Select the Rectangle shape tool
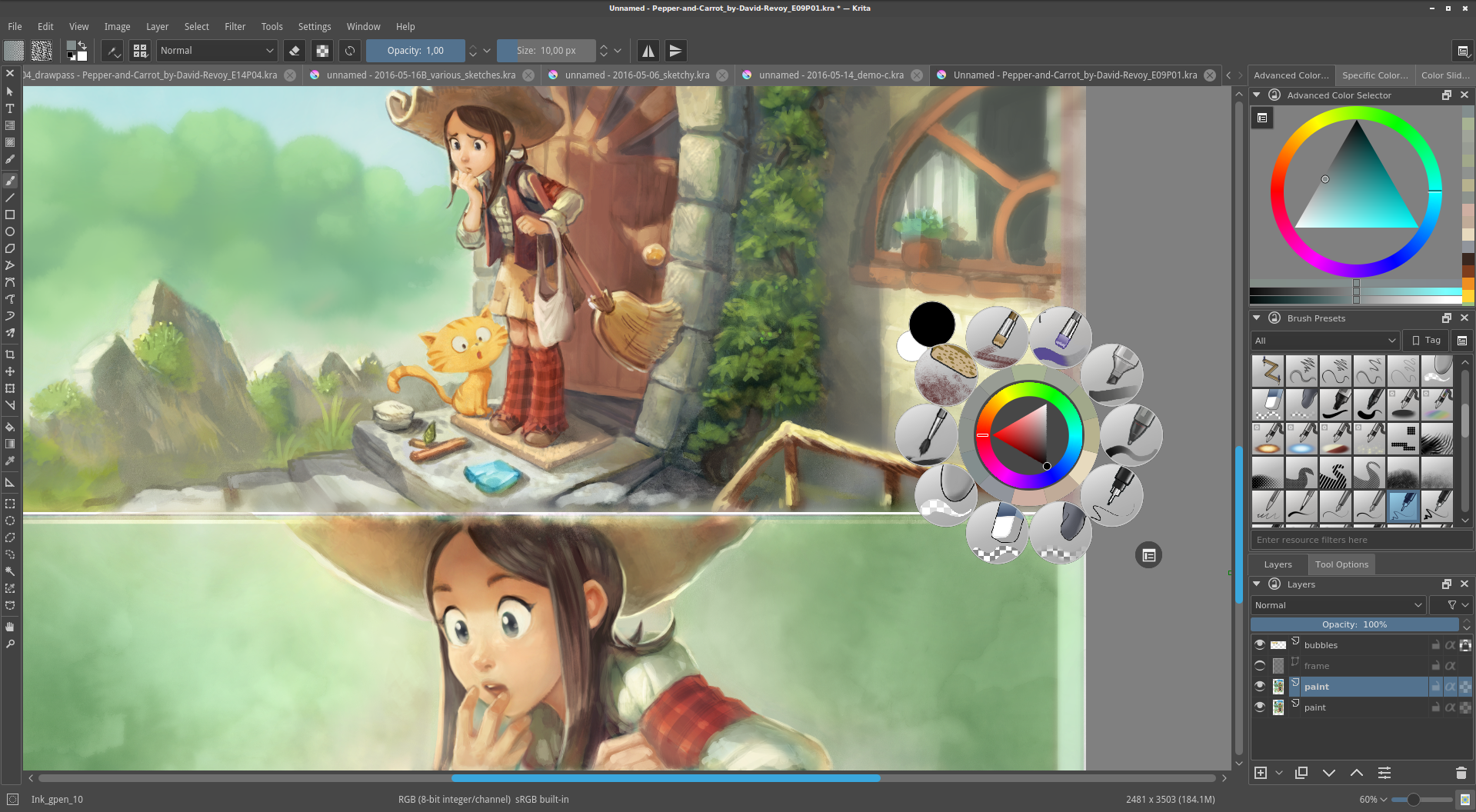 (x=10, y=215)
